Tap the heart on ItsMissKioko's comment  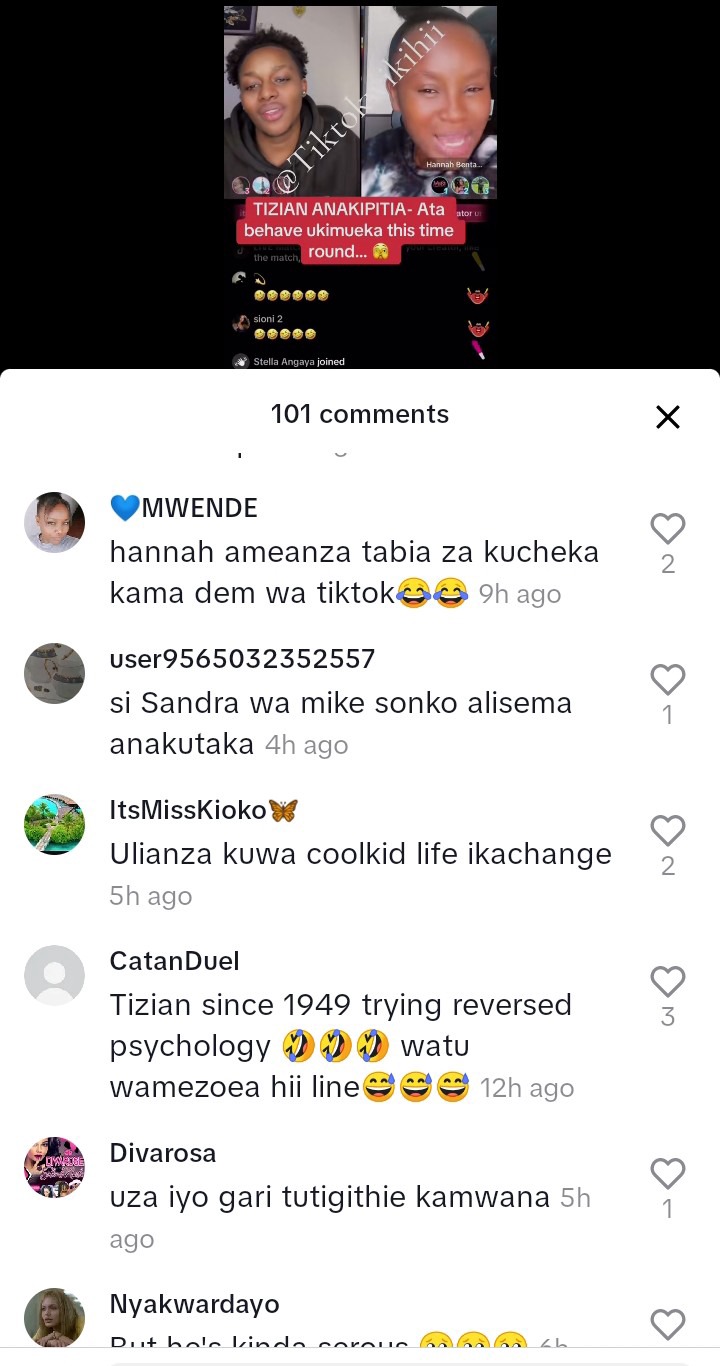pyautogui.click(x=667, y=830)
